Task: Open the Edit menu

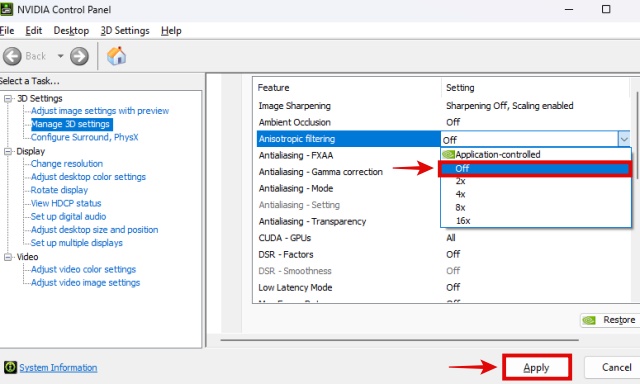Action: pyautogui.click(x=33, y=31)
